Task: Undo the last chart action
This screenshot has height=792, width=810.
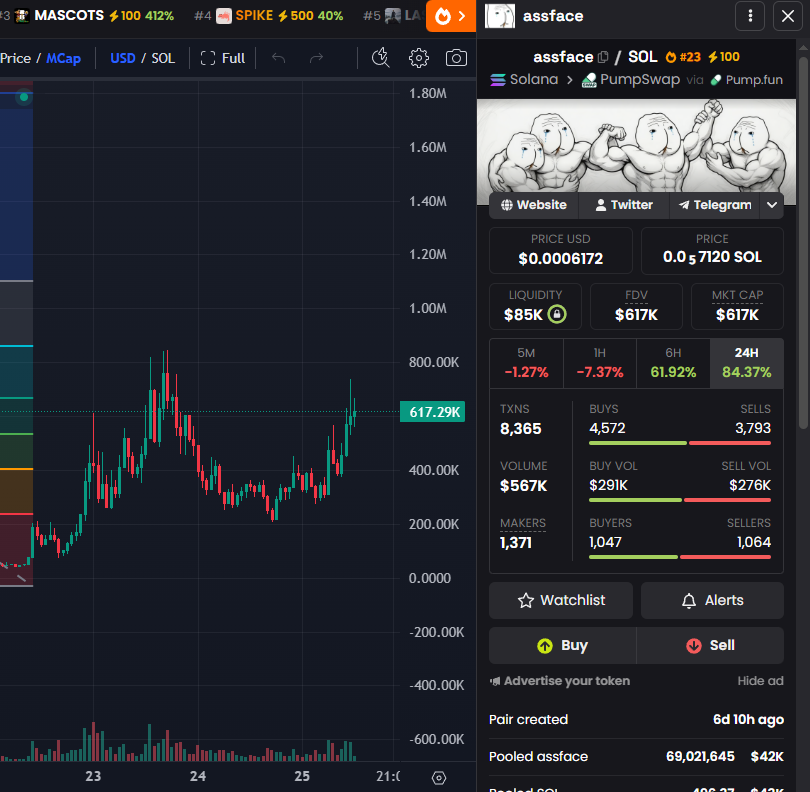Action: [x=278, y=58]
